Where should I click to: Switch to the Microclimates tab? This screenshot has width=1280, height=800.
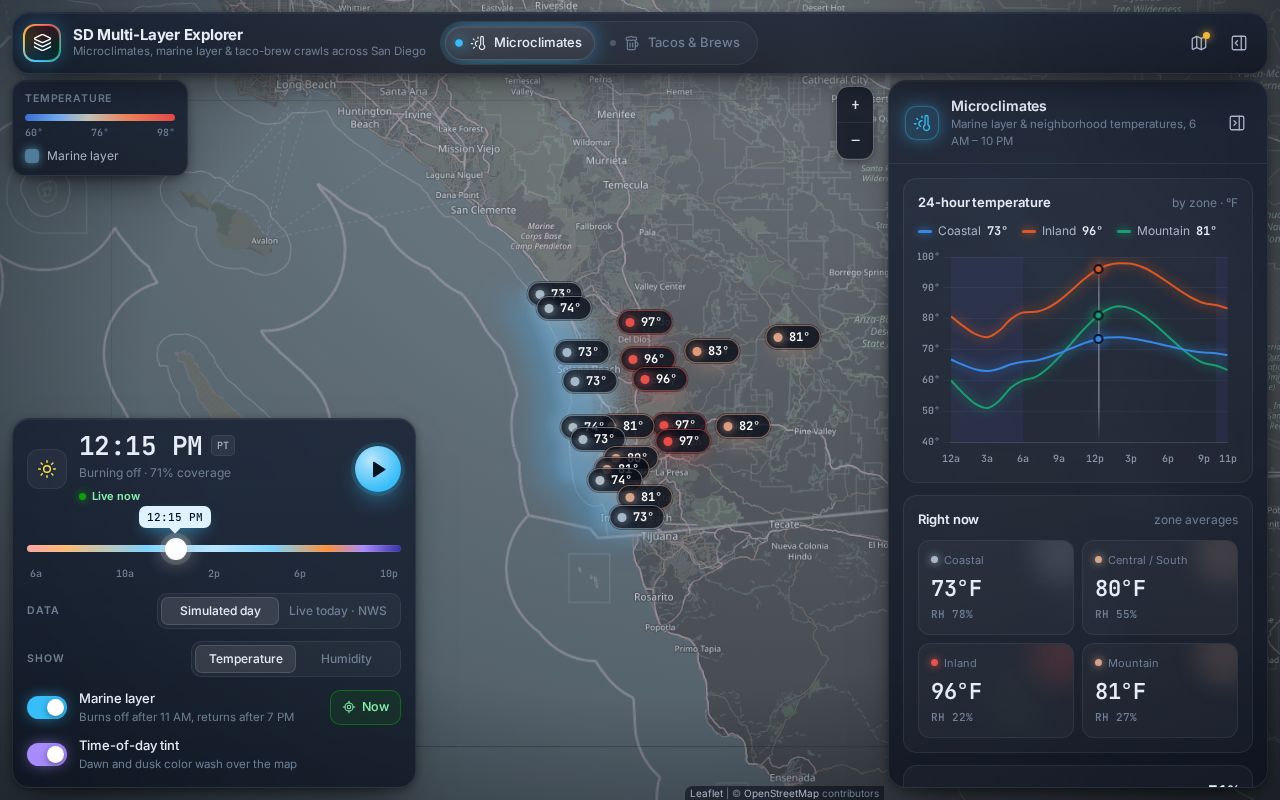519,43
